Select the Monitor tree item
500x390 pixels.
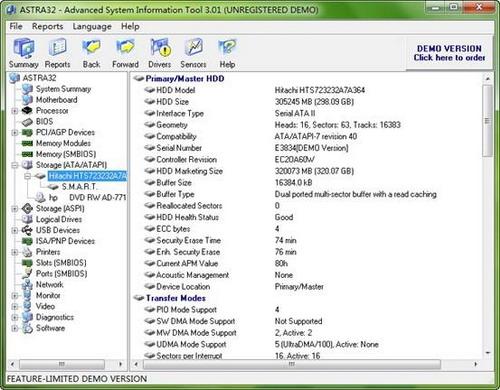[x=48, y=295]
